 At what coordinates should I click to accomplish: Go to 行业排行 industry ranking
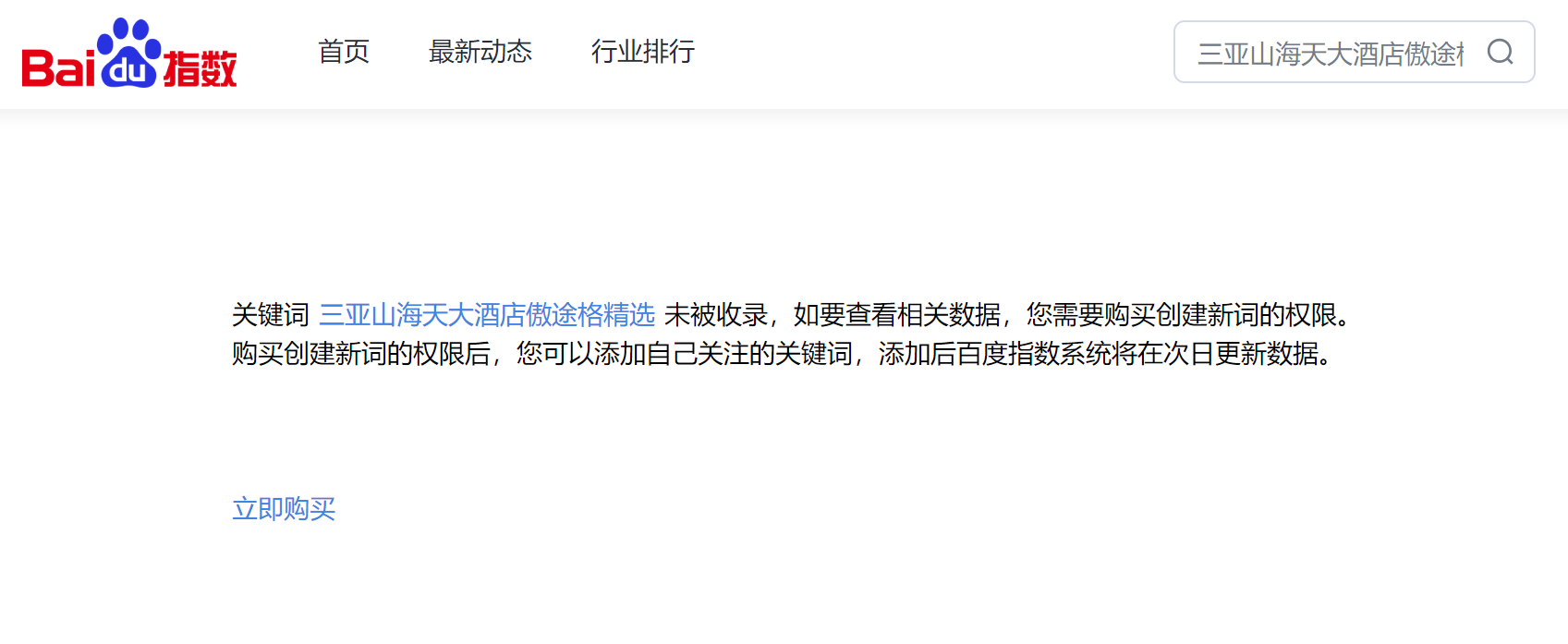coord(643,52)
